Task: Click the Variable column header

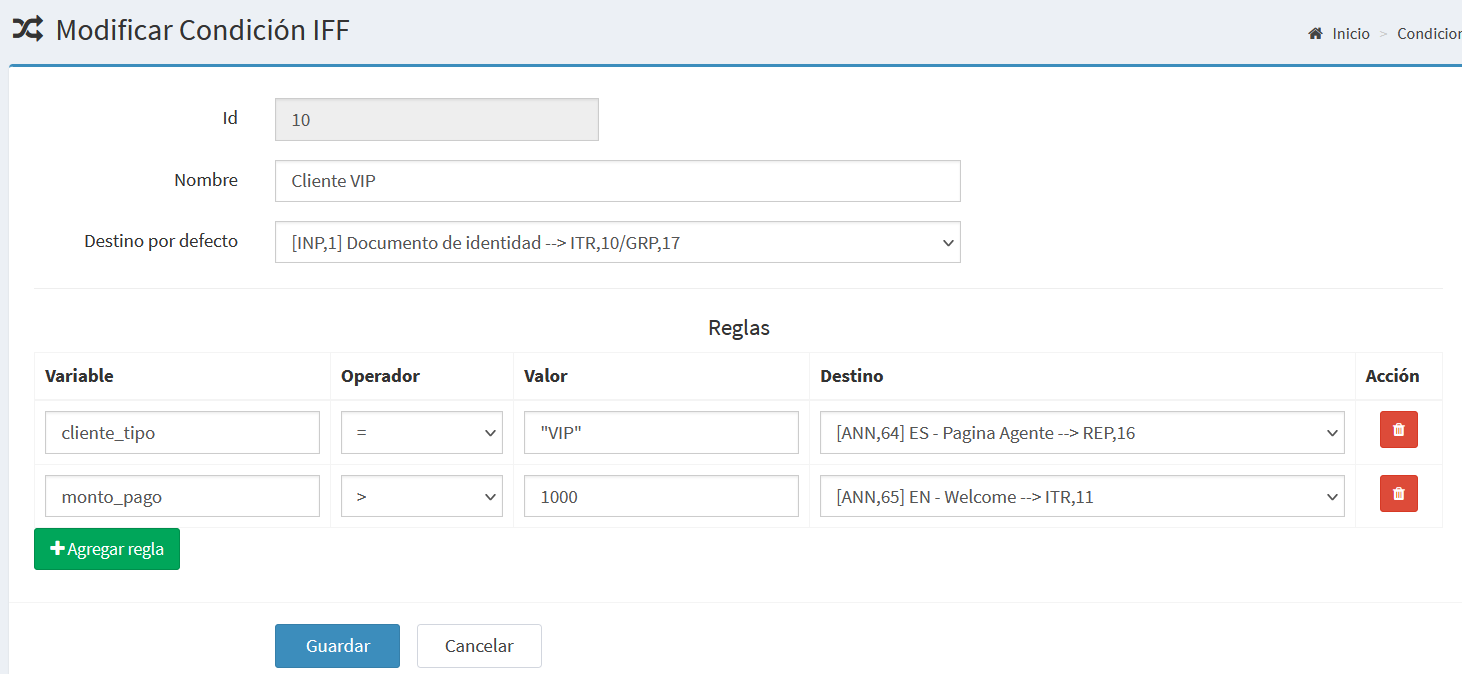Action: coord(79,376)
